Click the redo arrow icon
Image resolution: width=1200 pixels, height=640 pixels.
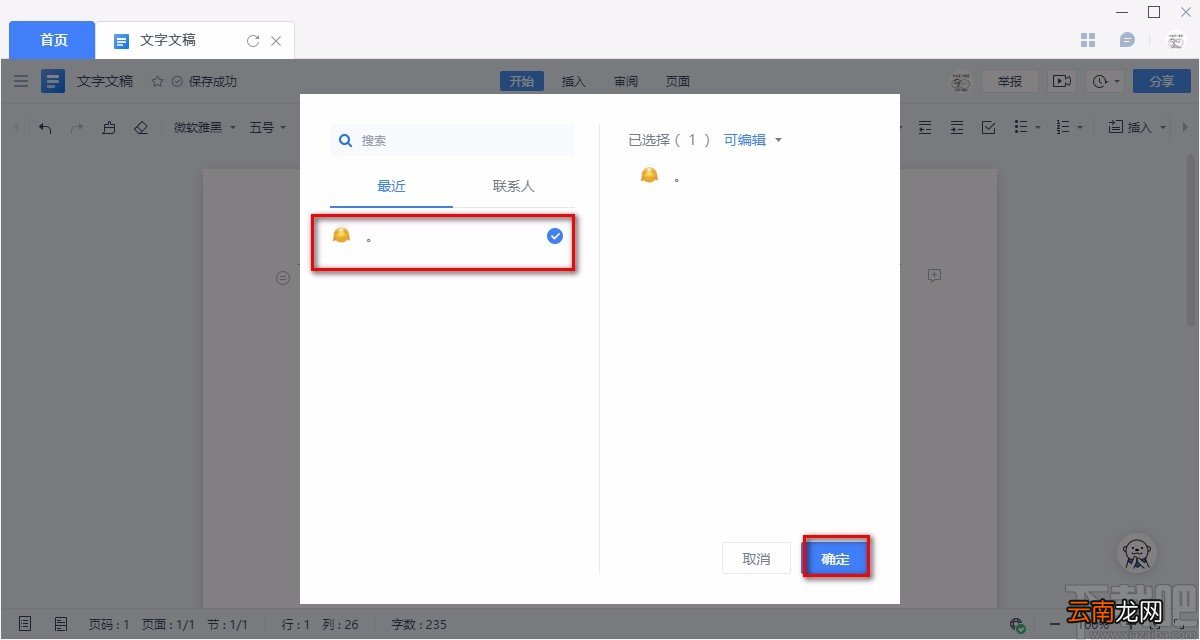click(x=77, y=127)
